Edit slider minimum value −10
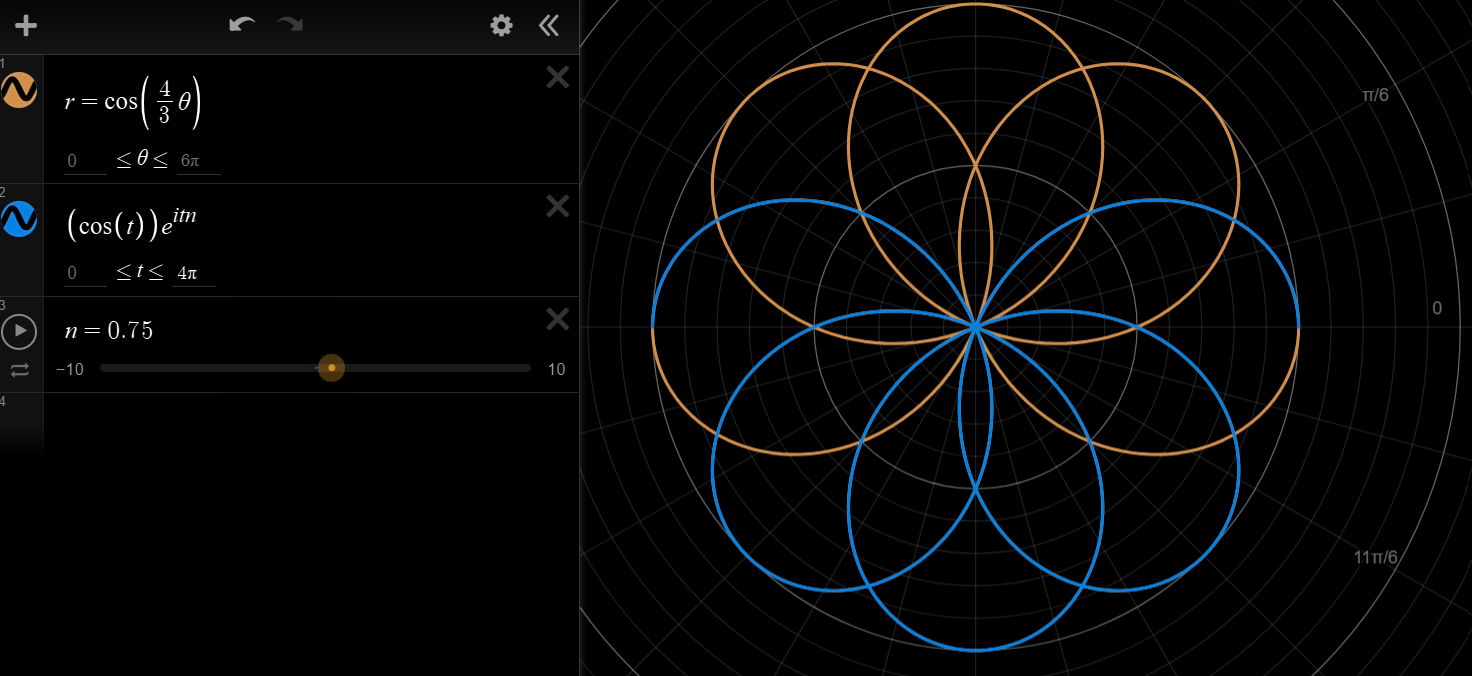This screenshot has width=1472, height=676. 70,369
